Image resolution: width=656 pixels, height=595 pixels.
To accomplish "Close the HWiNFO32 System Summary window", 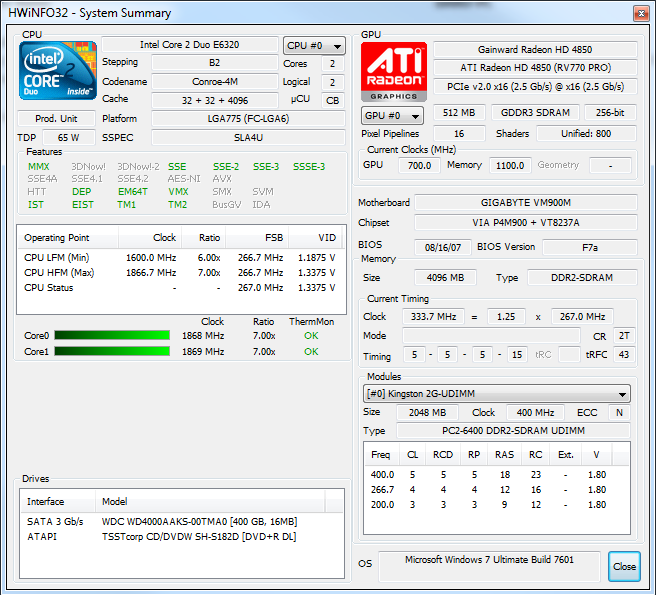I will point(641,13).
